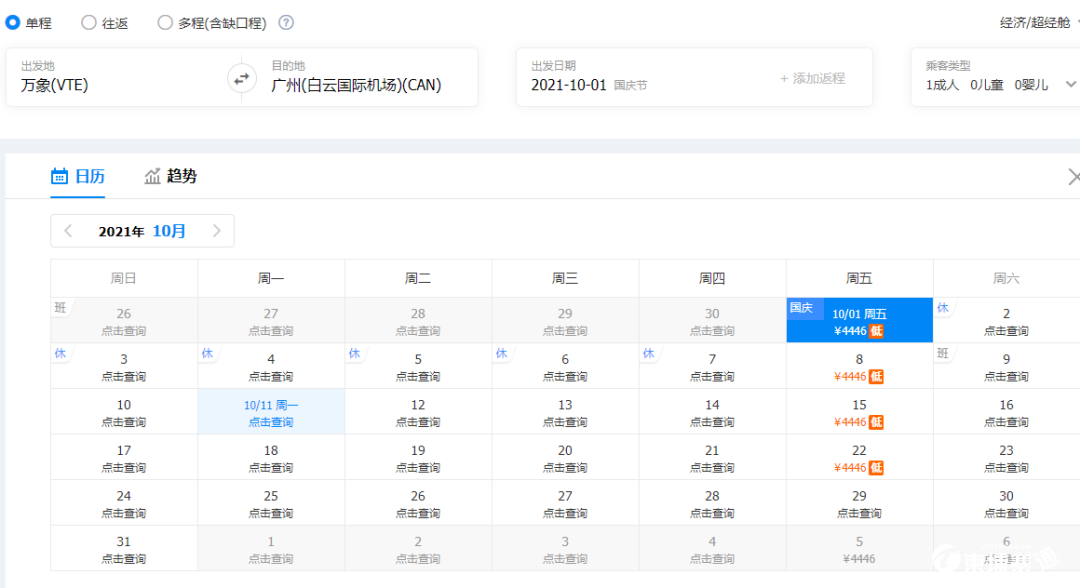Click 点击查询 under October 21
Viewport: 1080px width, 588px height.
click(712, 468)
